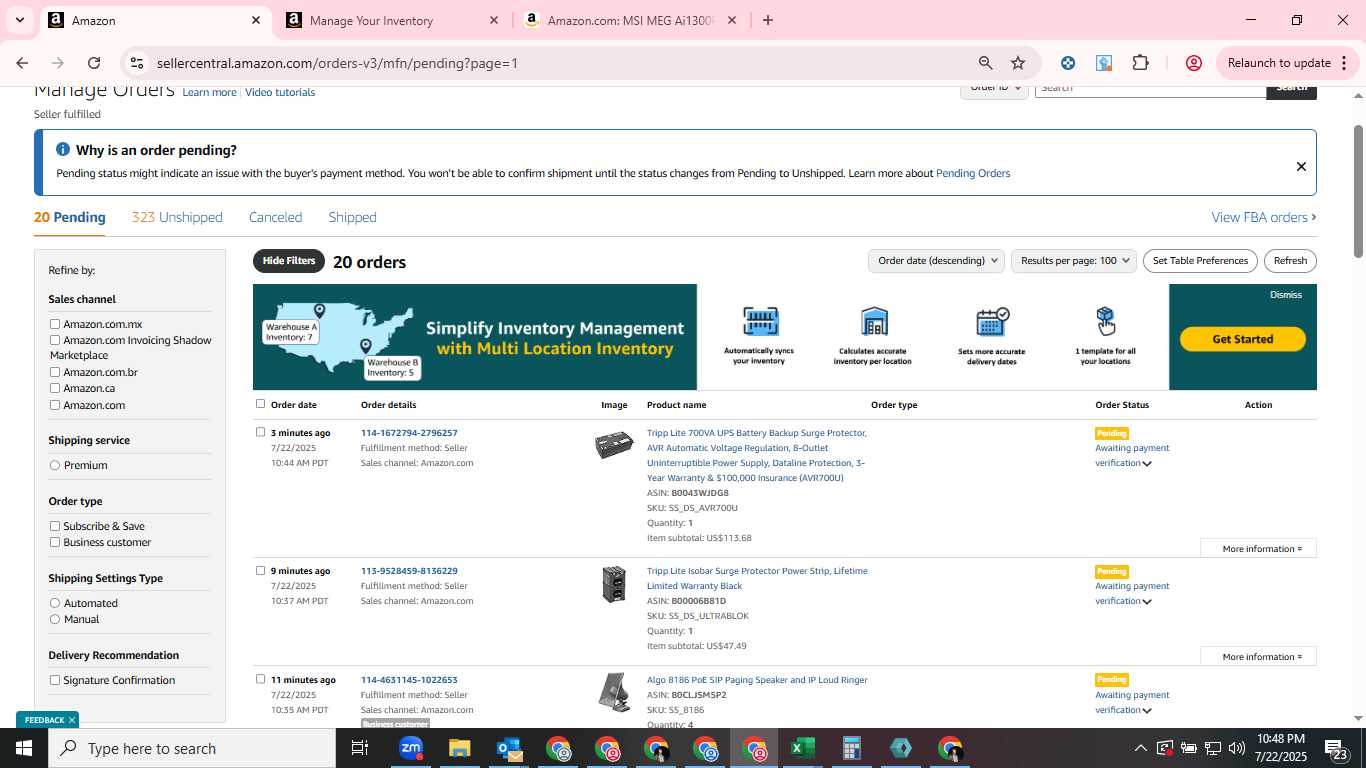Select the 20 Pending tab
Viewport: 1366px width, 768px height.
[x=70, y=217]
